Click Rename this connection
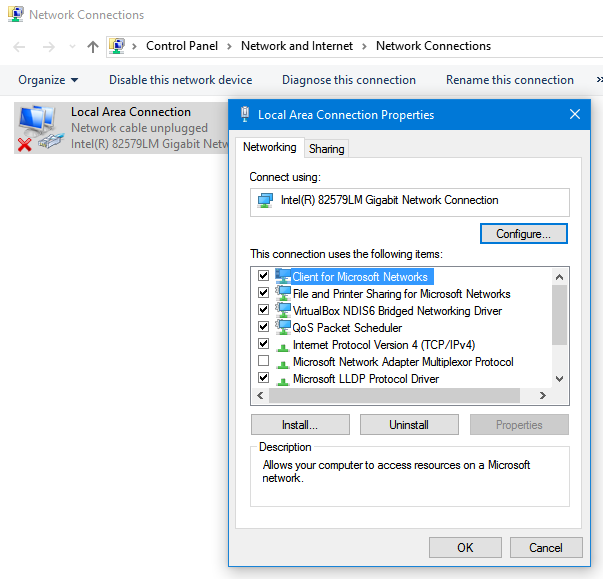603x579 pixels. point(510,80)
